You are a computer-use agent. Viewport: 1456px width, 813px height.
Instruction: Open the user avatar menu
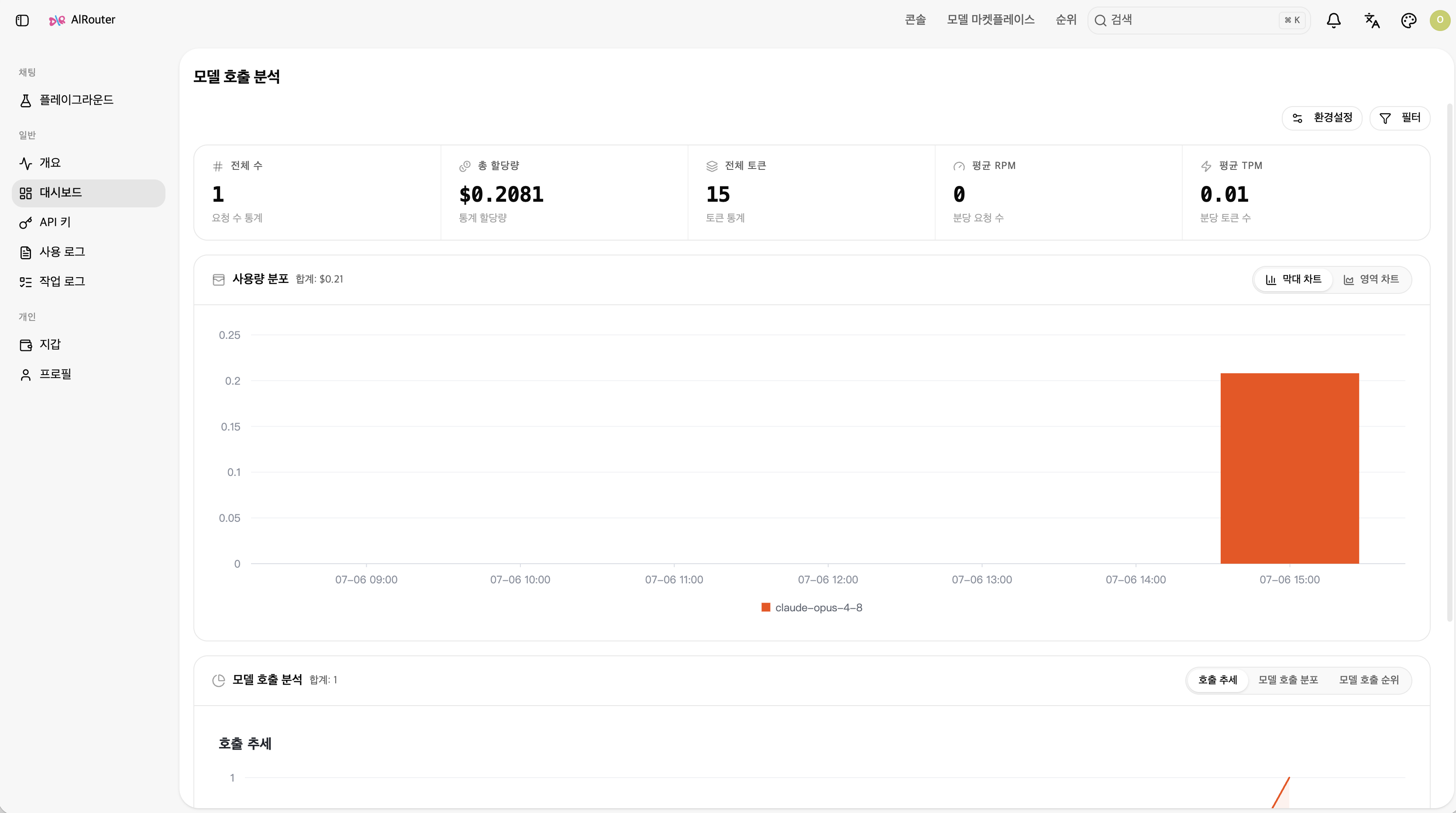[x=1439, y=21]
